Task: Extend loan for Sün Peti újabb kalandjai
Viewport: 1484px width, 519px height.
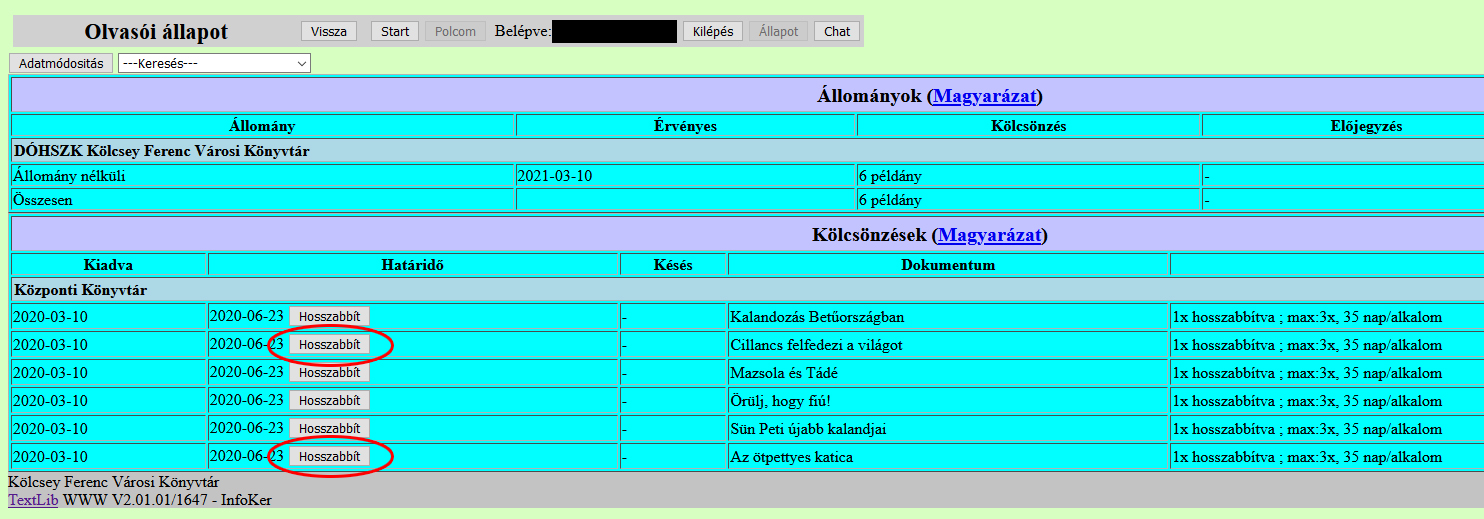Action: tap(329, 429)
